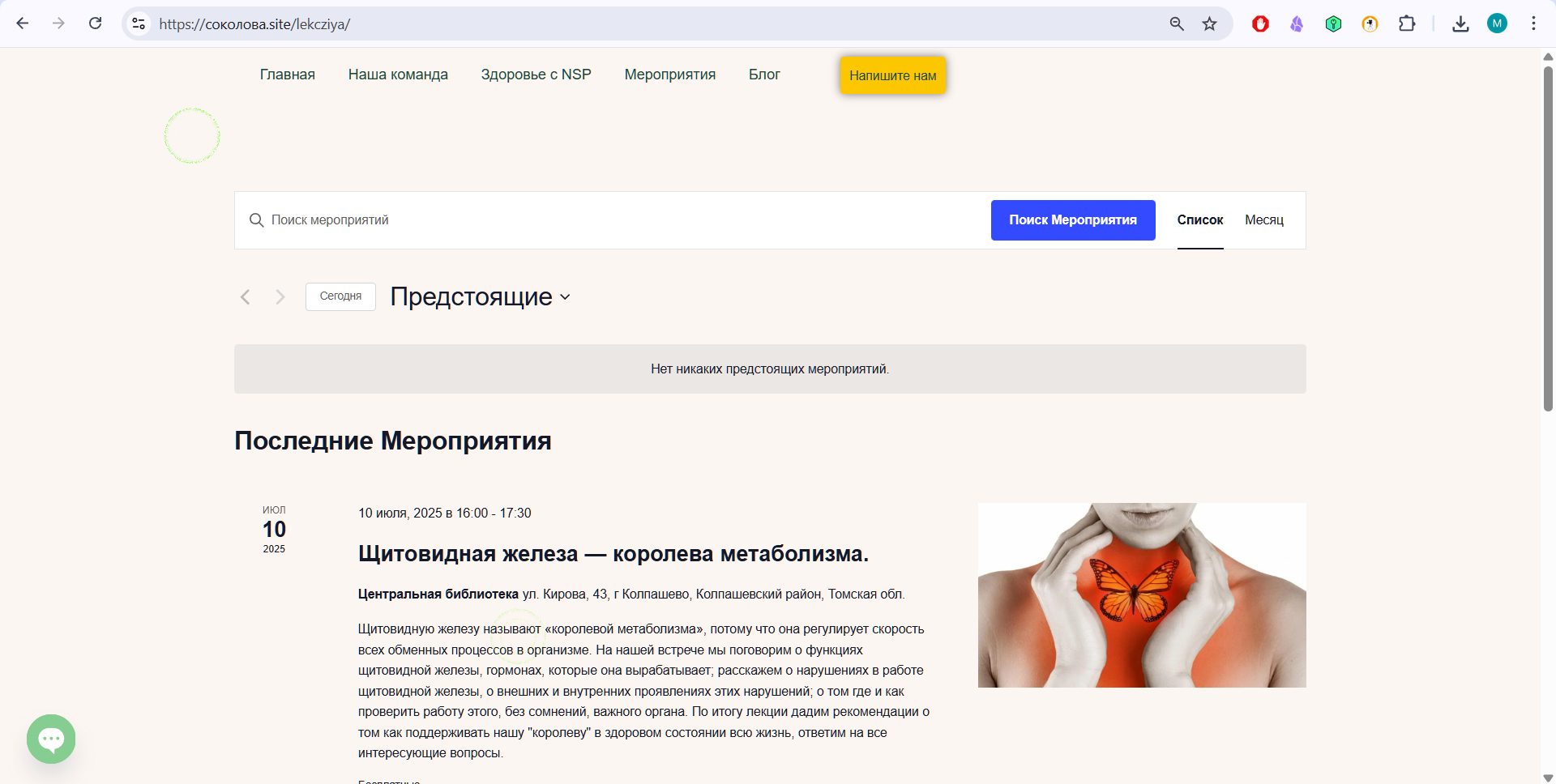Open the Мероприятия menu item
1556x784 pixels.
(x=669, y=74)
